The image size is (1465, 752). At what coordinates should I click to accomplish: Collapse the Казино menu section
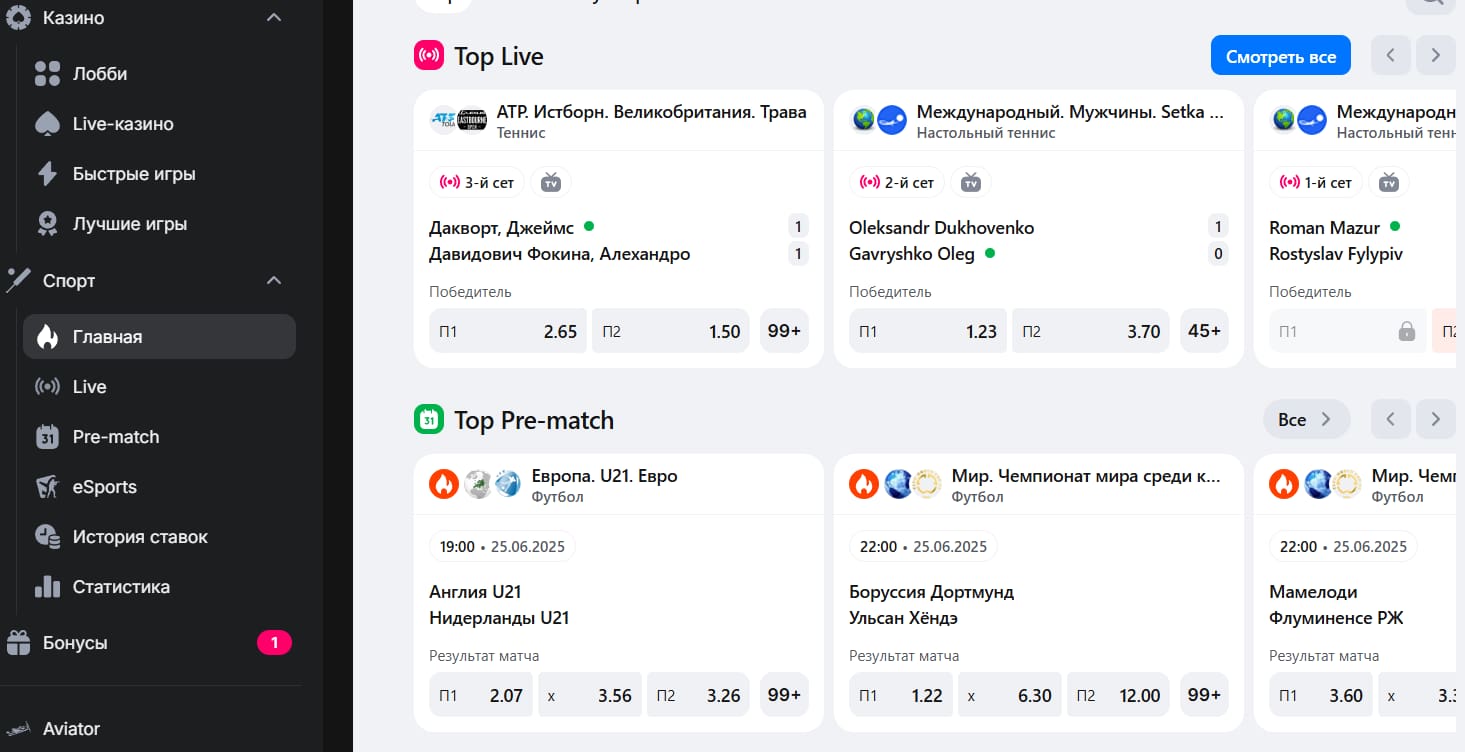click(x=274, y=18)
